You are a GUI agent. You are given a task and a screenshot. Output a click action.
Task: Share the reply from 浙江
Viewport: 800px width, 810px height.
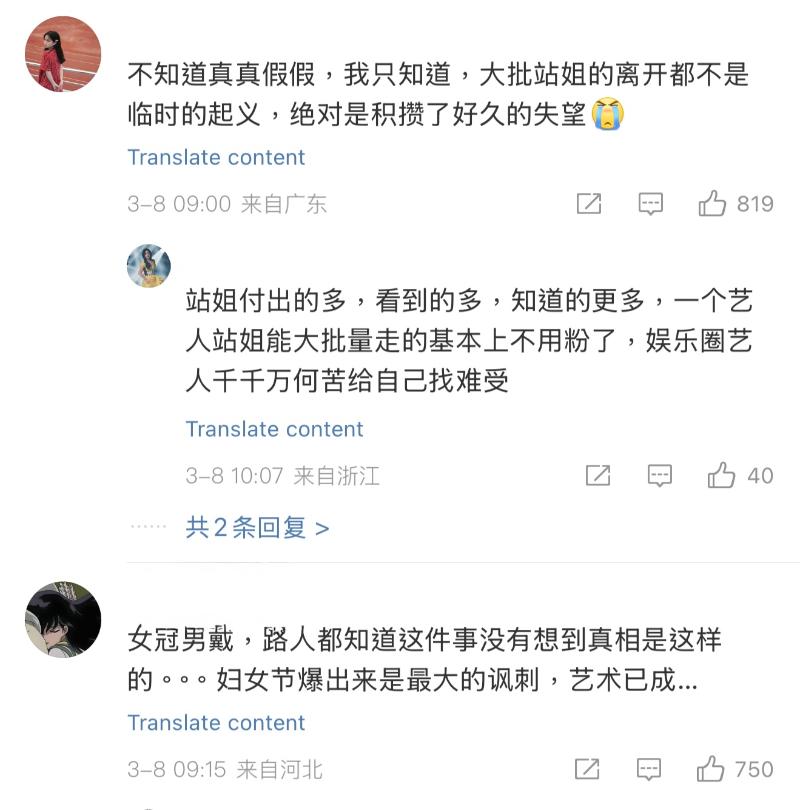click(597, 476)
